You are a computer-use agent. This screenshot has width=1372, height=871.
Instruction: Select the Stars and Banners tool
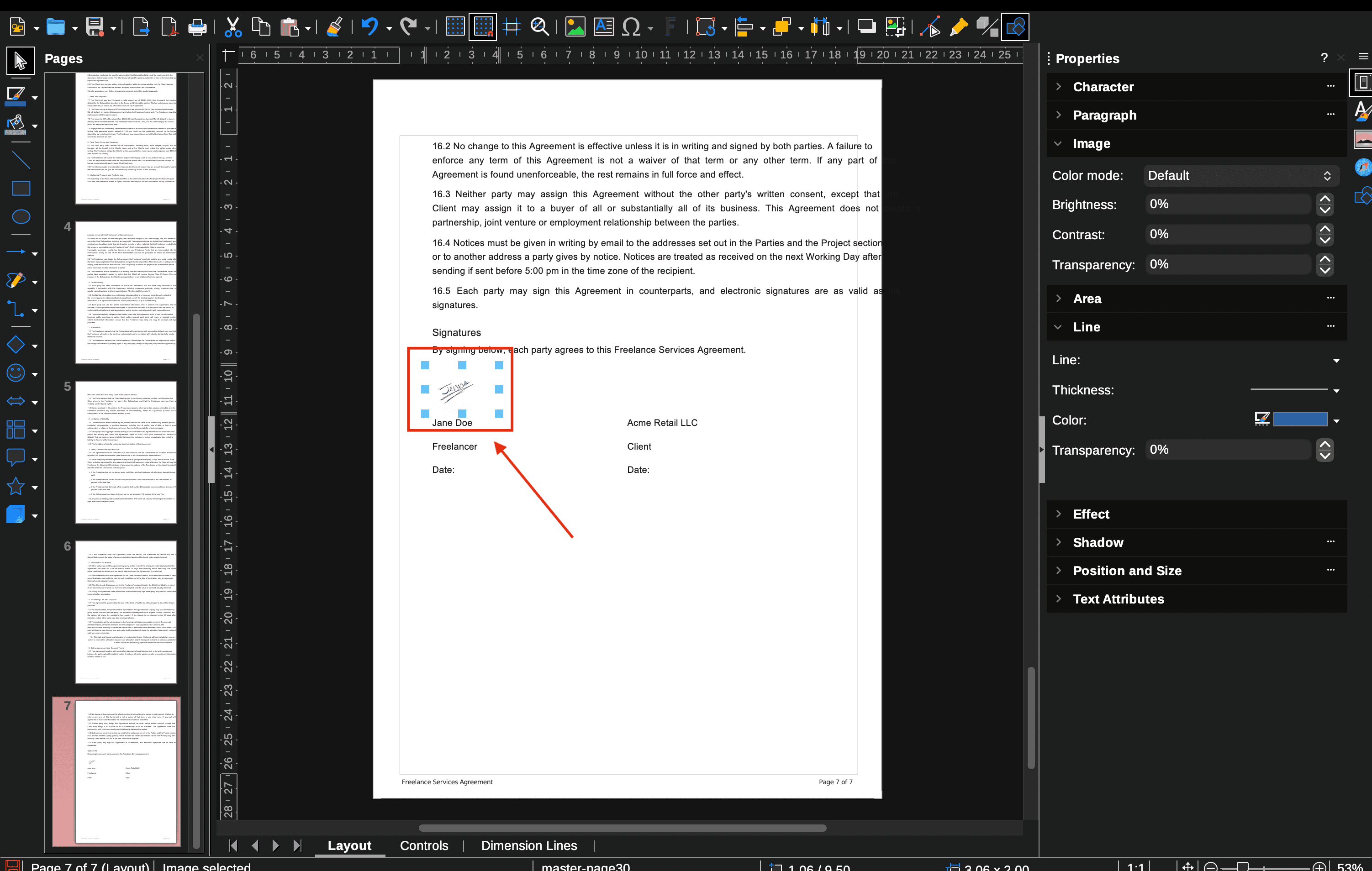coord(16,487)
